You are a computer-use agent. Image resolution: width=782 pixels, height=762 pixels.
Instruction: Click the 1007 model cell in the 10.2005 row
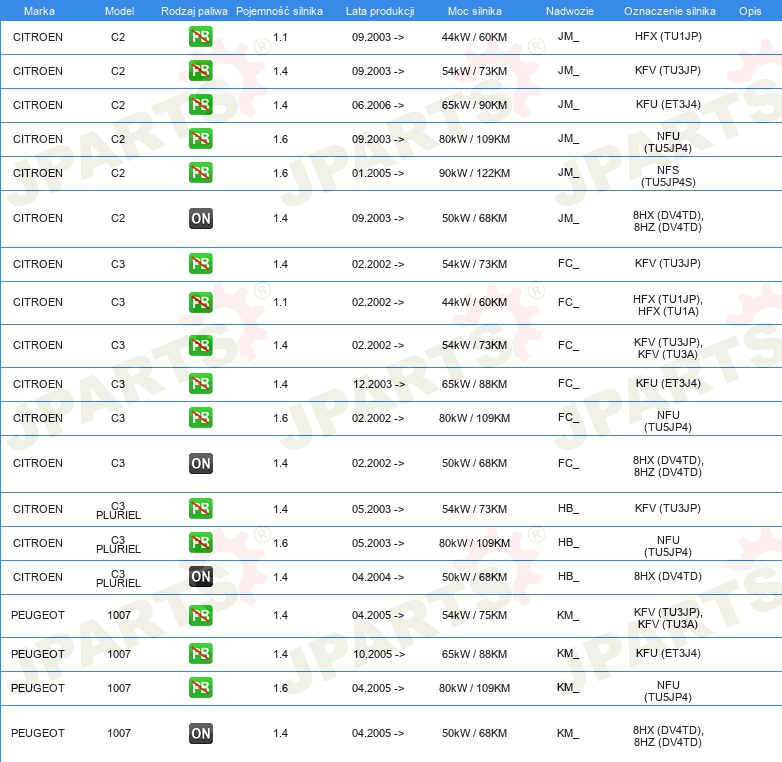point(119,654)
